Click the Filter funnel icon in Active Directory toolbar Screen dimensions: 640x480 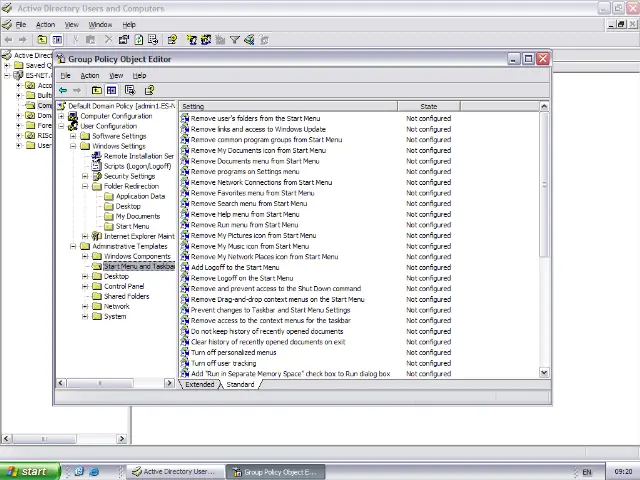point(235,40)
